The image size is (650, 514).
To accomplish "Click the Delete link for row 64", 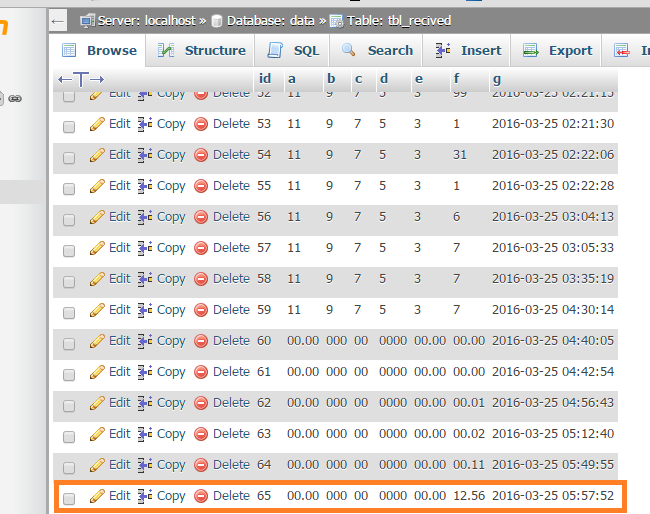I will point(231,465).
